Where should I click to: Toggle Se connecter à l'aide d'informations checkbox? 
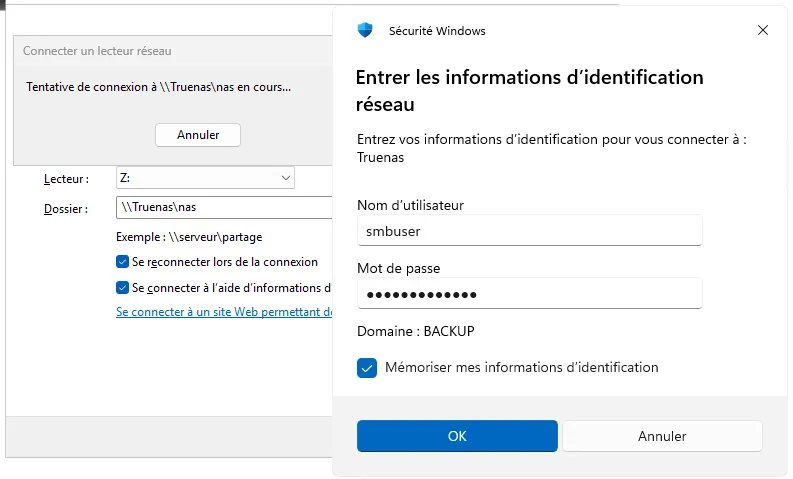click(x=122, y=288)
